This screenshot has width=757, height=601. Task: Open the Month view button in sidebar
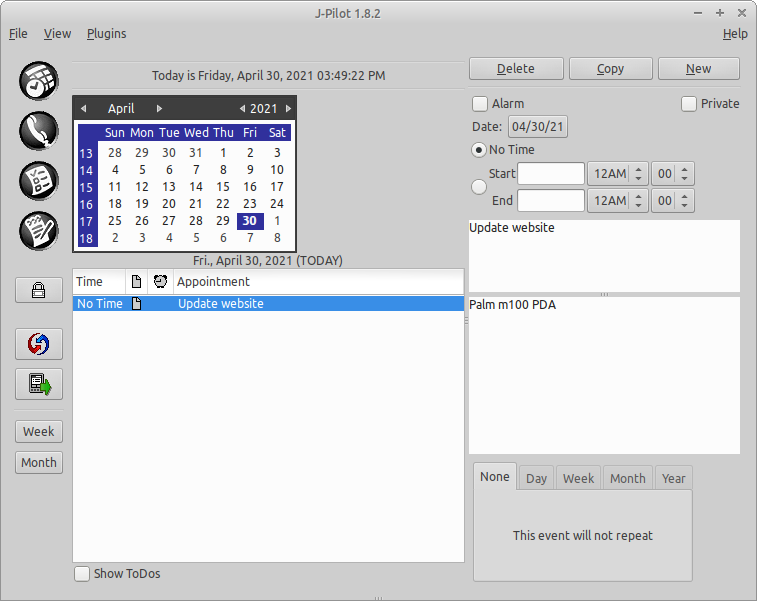point(39,462)
